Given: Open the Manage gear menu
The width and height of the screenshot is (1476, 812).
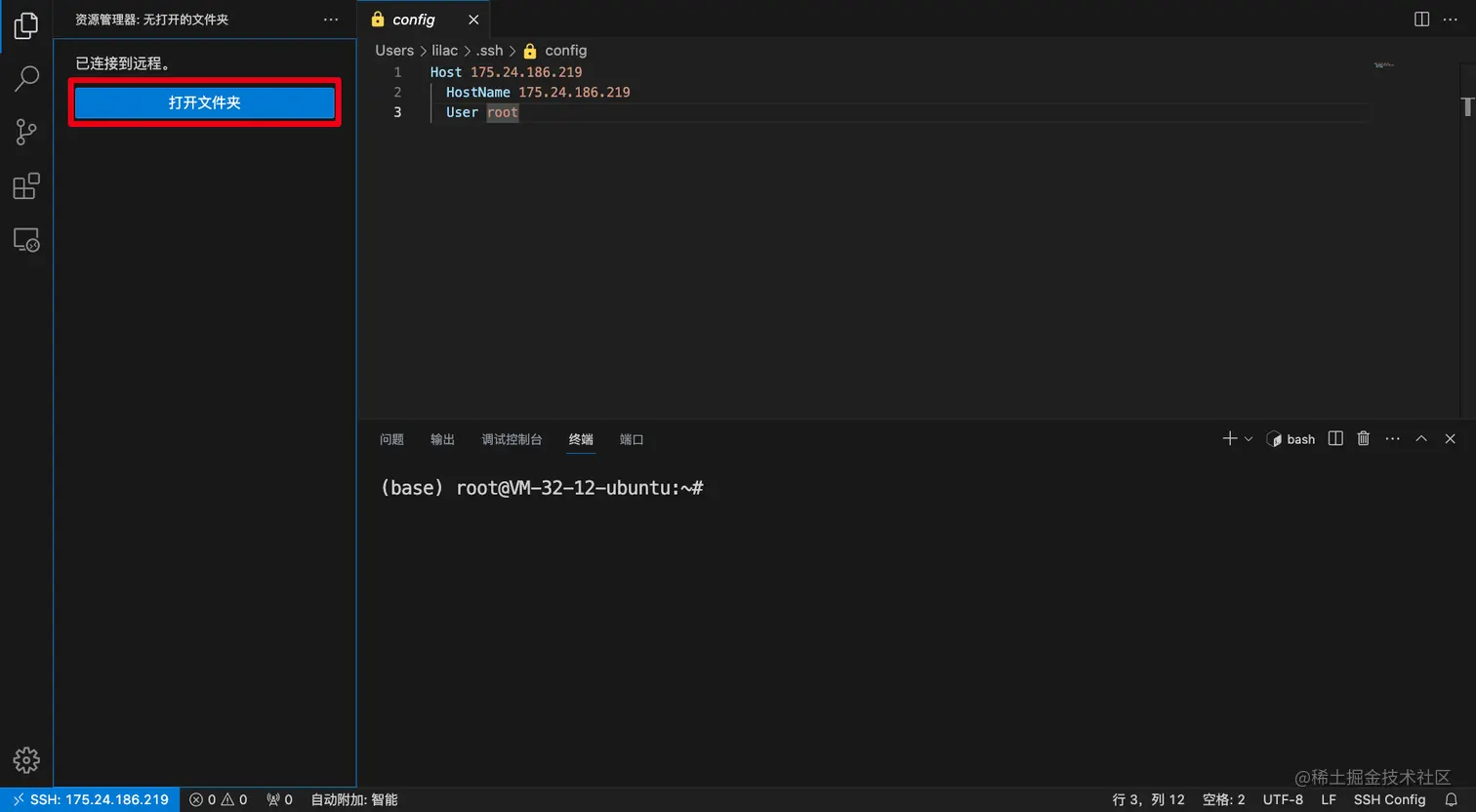Looking at the screenshot, I should (x=26, y=760).
